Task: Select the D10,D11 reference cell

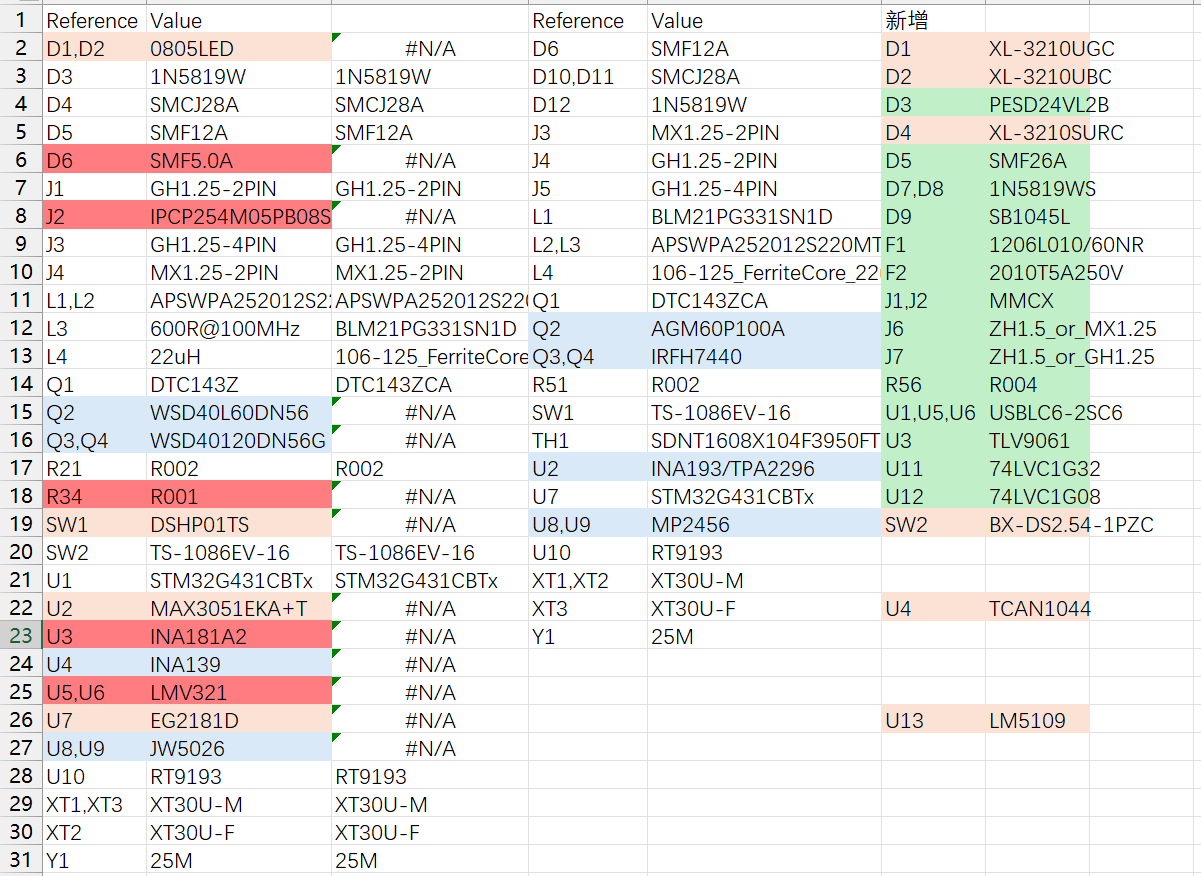Action: (588, 76)
